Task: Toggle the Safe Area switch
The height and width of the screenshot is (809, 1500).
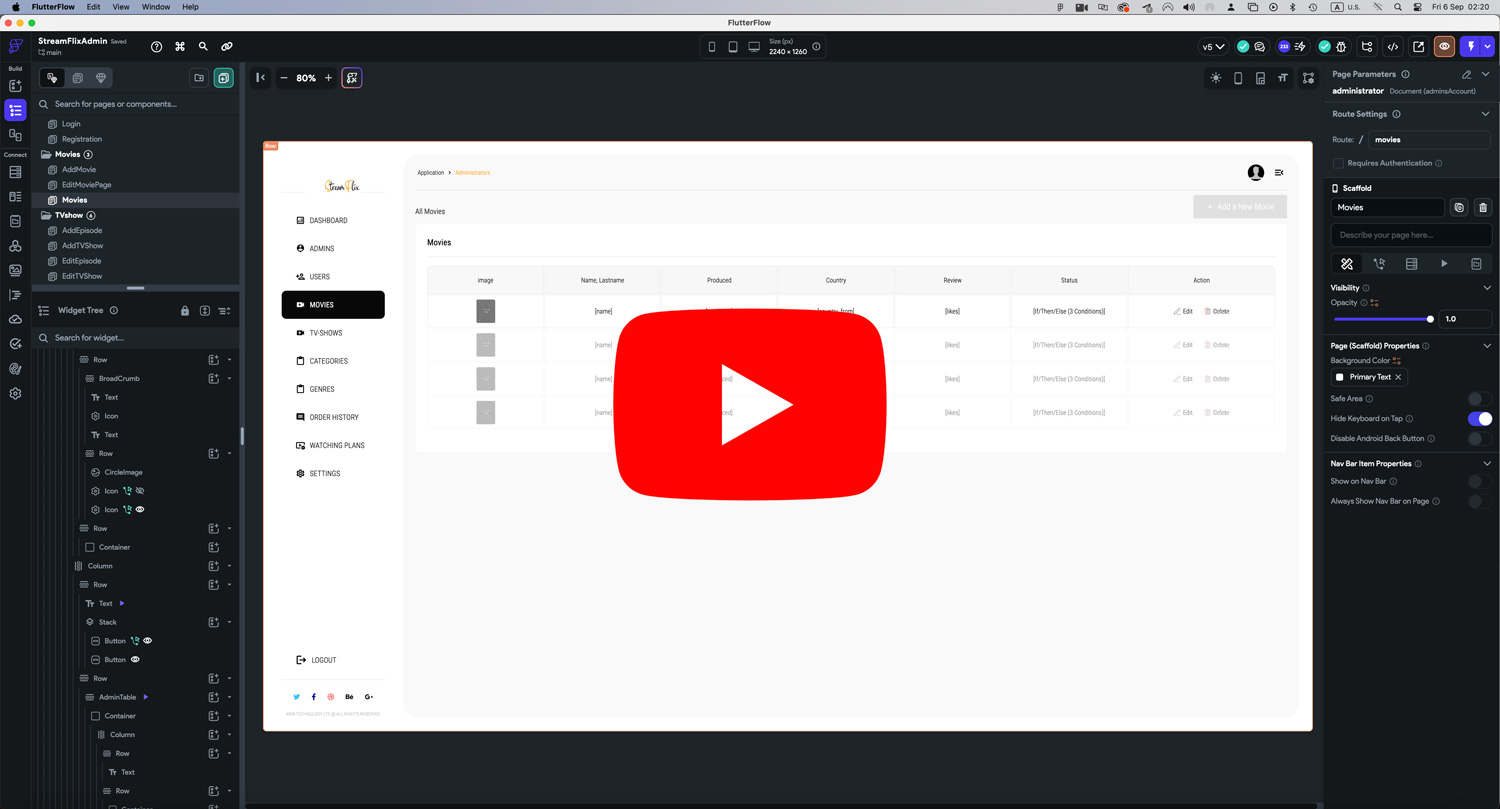Action: [x=1479, y=399]
